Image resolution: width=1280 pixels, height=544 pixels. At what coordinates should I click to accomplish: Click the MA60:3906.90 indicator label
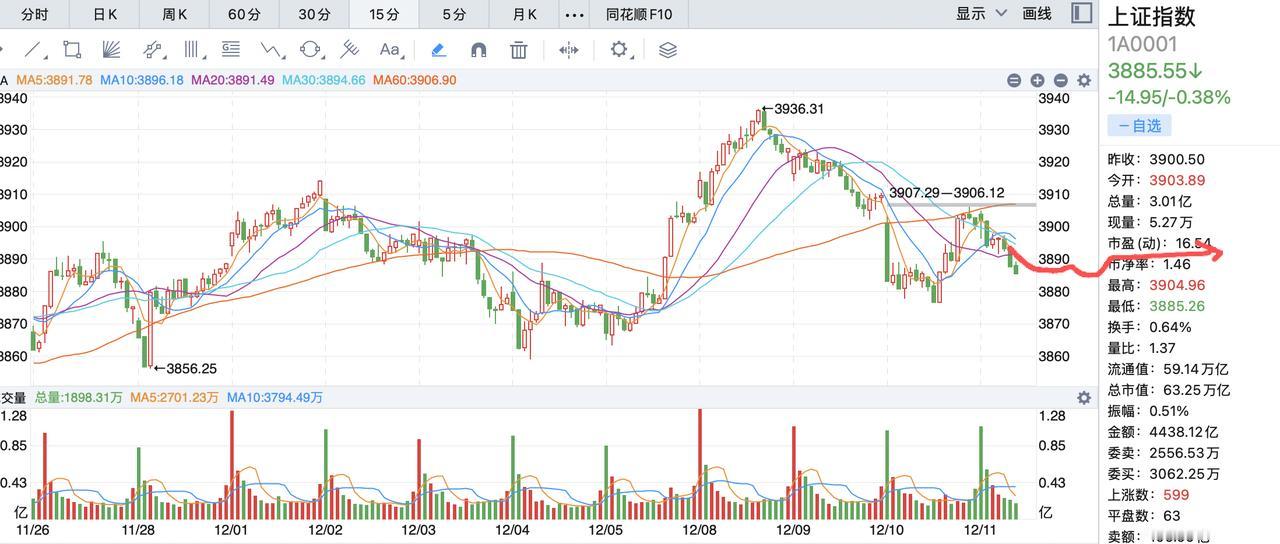point(414,80)
